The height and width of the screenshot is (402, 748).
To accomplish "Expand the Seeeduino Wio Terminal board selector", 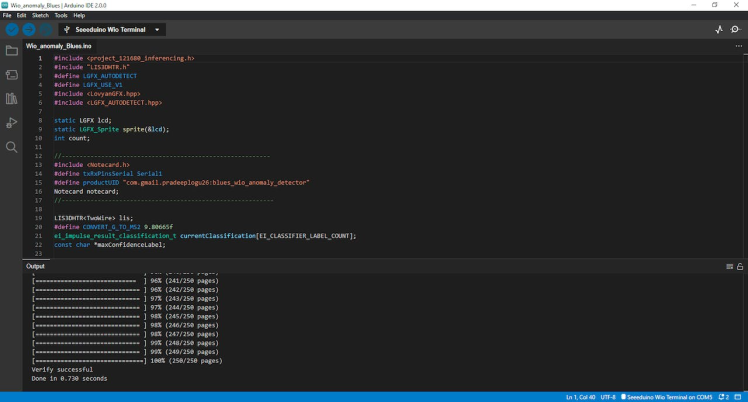I will (156, 30).
